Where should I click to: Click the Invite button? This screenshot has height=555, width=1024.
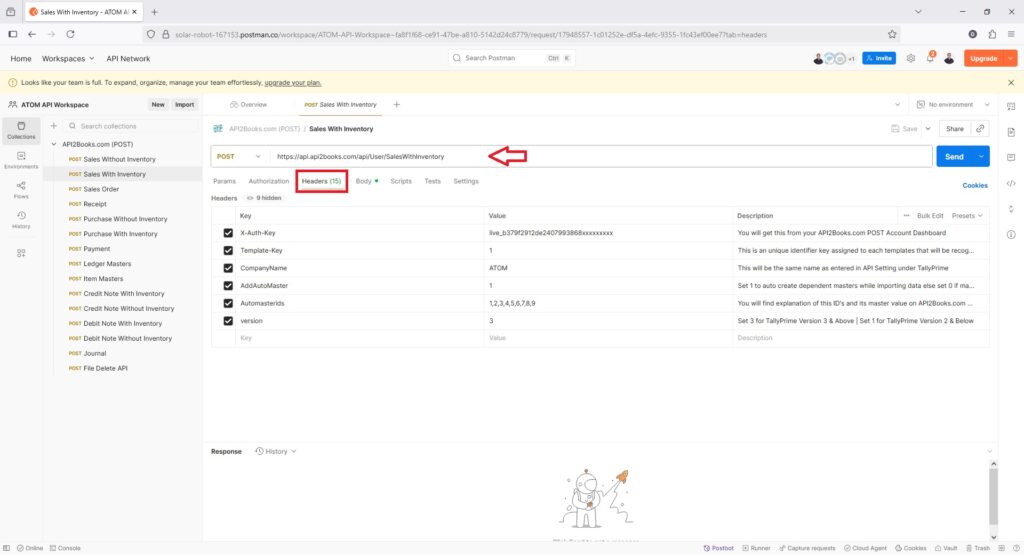(878, 58)
